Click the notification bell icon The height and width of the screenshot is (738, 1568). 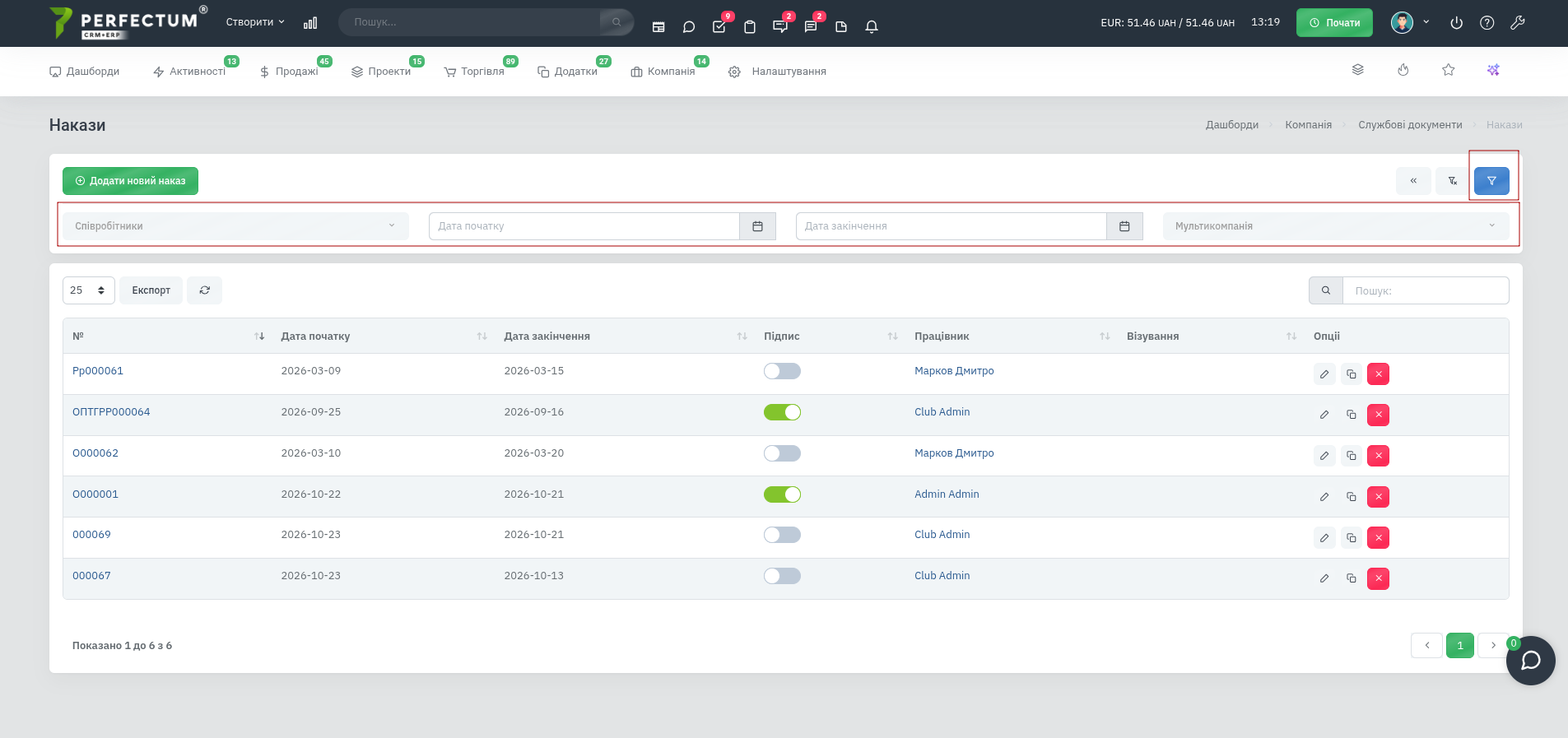[872, 26]
